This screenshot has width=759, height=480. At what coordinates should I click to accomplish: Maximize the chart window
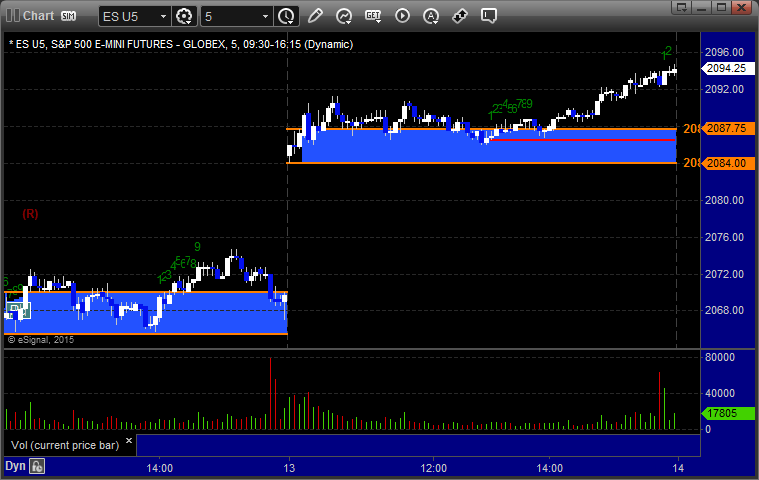click(721, 7)
